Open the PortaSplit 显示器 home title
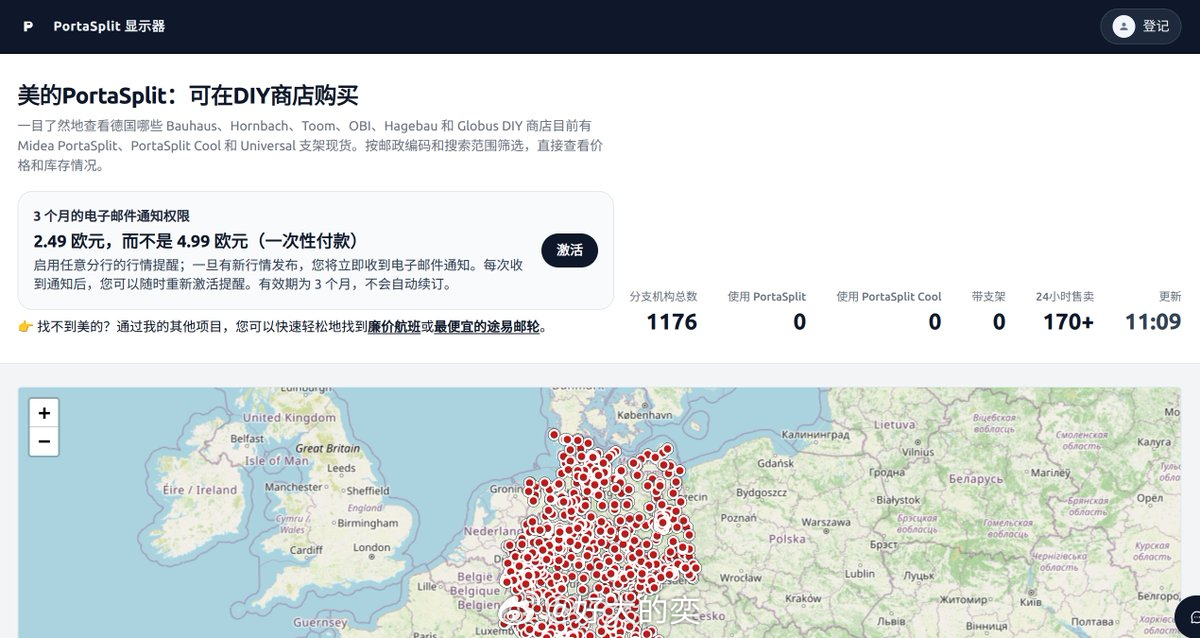The height and width of the screenshot is (638, 1200). tap(109, 26)
